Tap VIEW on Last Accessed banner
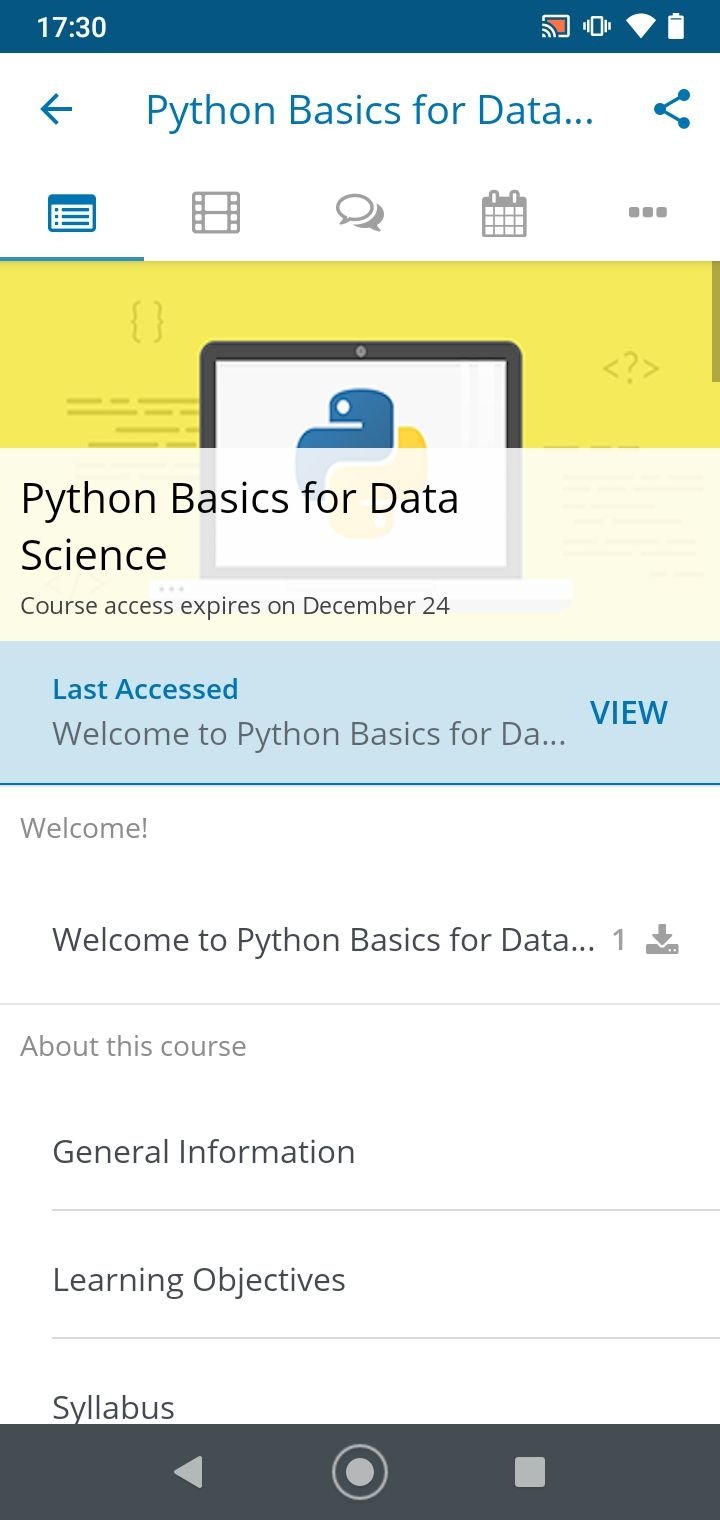This screenshot has width=720, height=1520. click(629, 712)
